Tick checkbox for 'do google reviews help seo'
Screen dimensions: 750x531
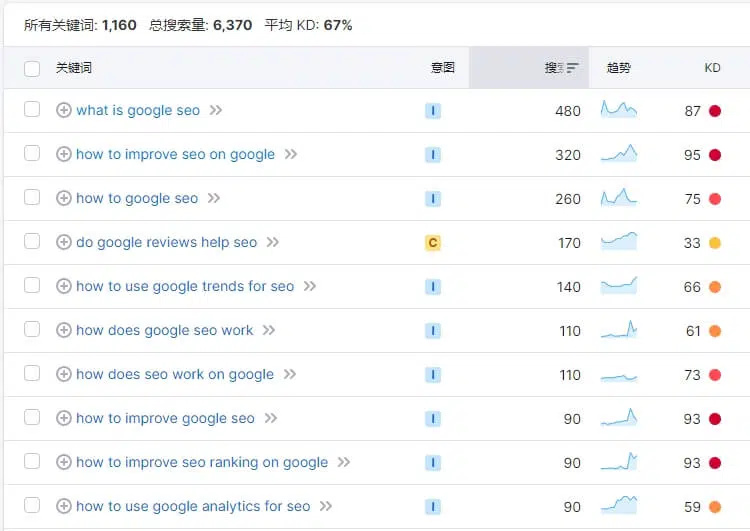click(x=32, y=241)
